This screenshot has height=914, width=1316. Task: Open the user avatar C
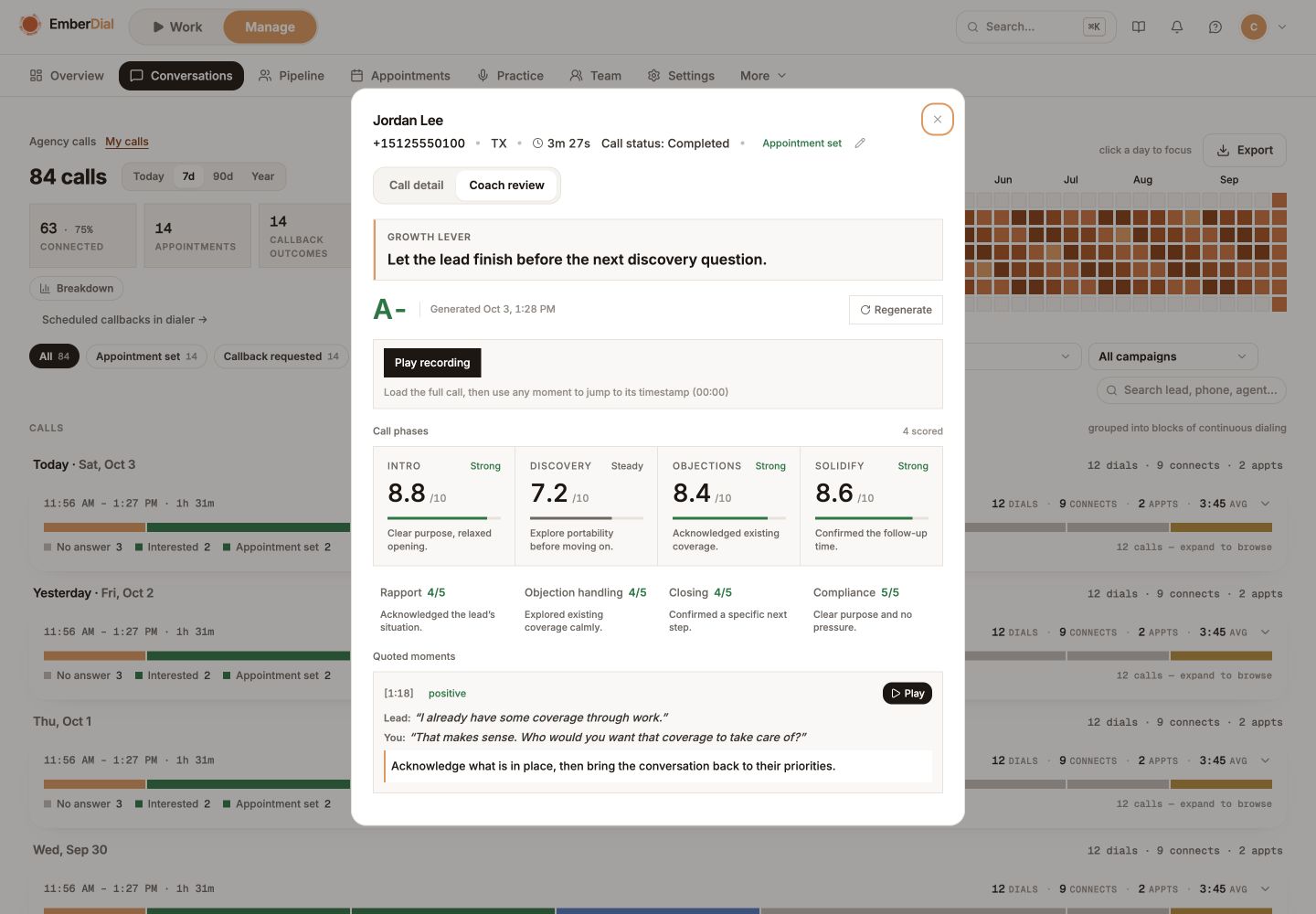click(x=1254, y=27)
